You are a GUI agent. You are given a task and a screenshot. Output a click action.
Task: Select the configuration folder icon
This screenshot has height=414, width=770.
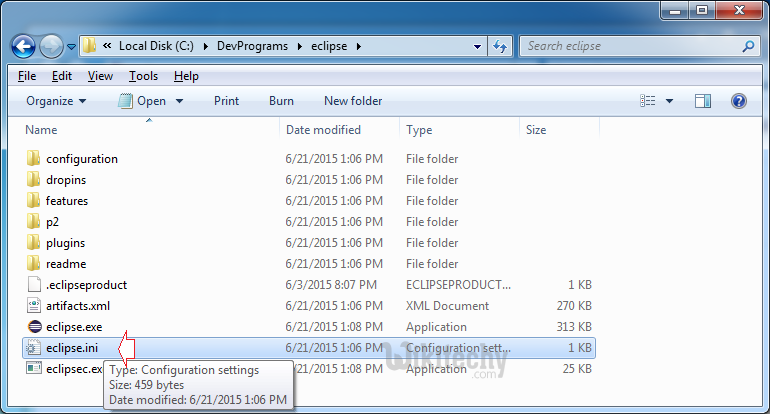coord(33,159)
